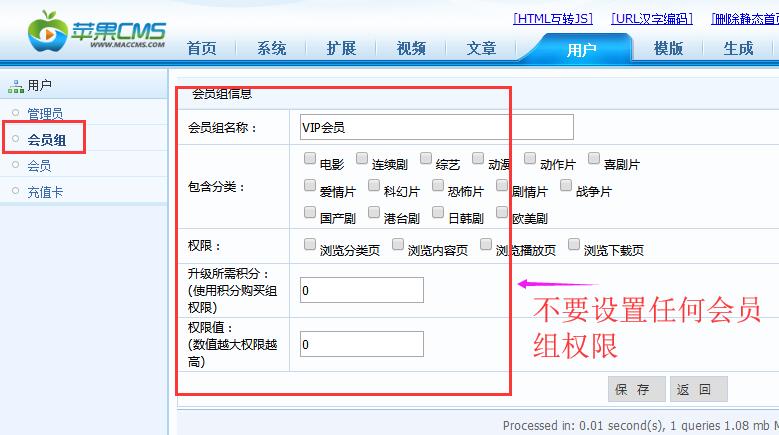This screenshot has width=779, height=435.
Task: Check the 国产剧 checkbox
Action: [310, 212]
